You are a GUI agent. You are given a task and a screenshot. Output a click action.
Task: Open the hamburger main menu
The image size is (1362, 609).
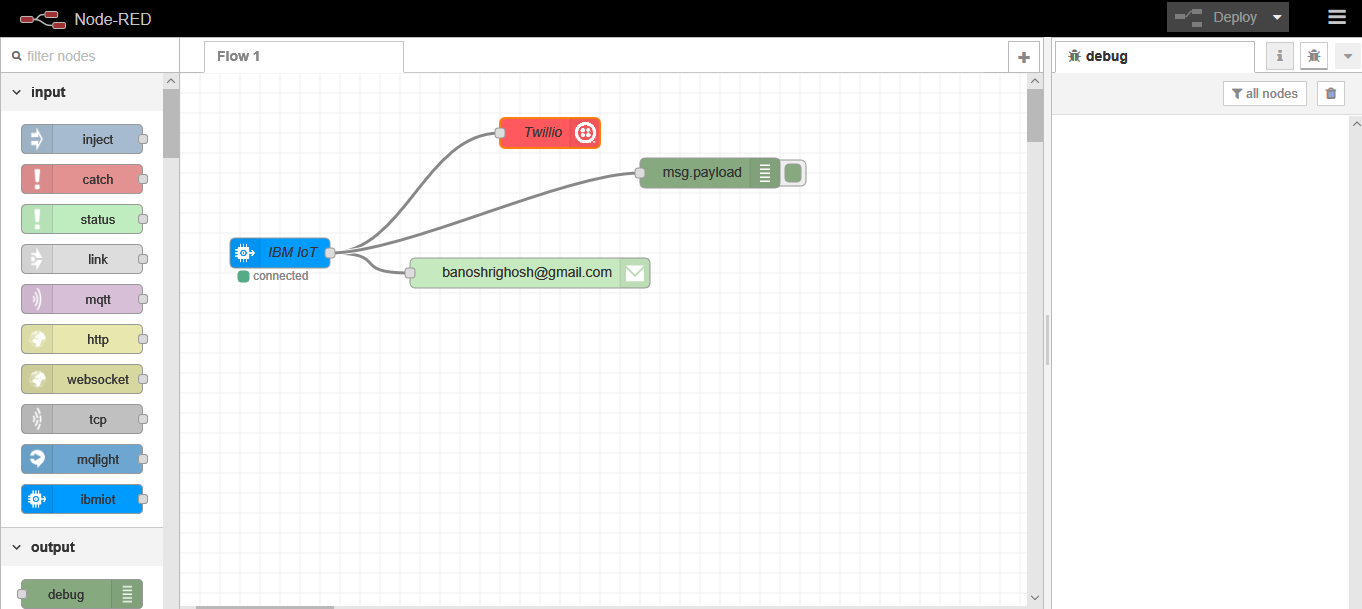[x=1337, y=17]
